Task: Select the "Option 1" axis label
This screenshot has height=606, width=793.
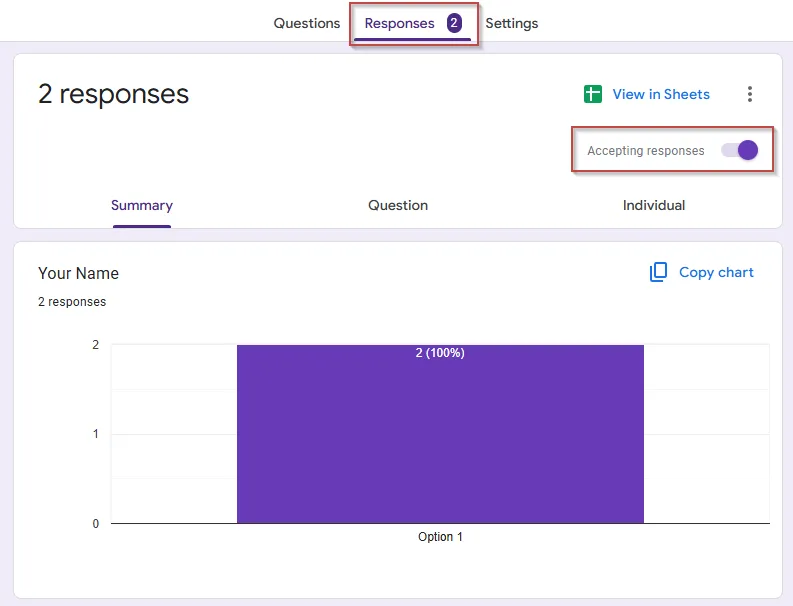Action: (x=440, y=537)
